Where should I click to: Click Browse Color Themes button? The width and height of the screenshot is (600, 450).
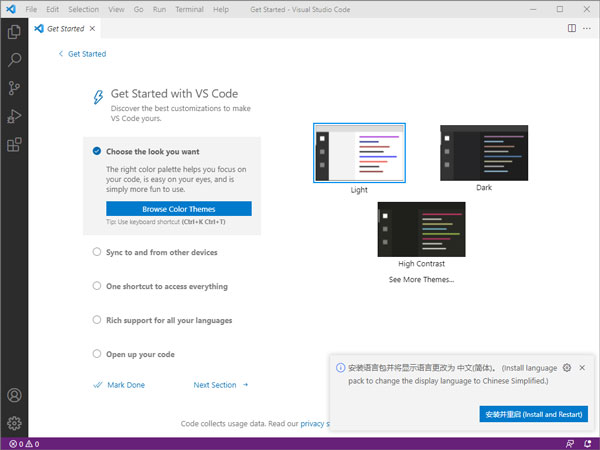coord(179,209)
